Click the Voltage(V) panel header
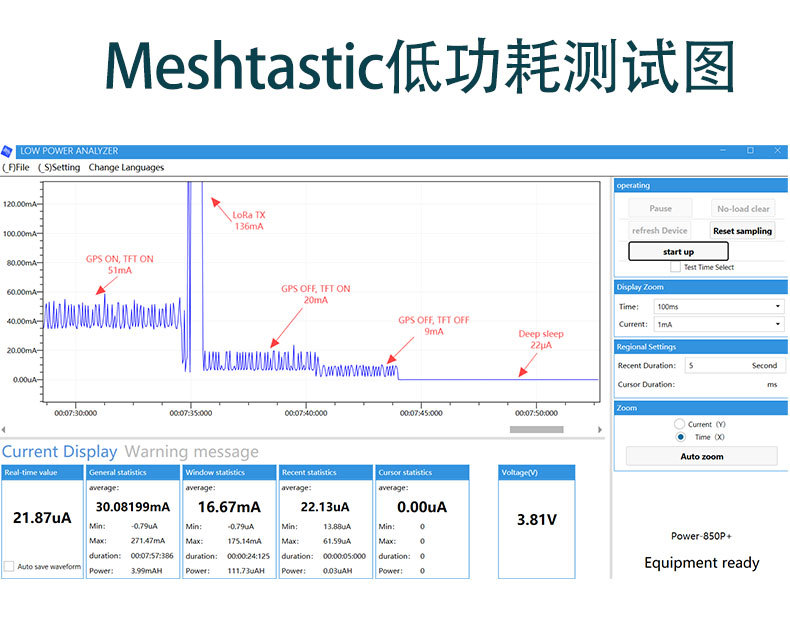790x628 pixels. [x=537, y=472]
